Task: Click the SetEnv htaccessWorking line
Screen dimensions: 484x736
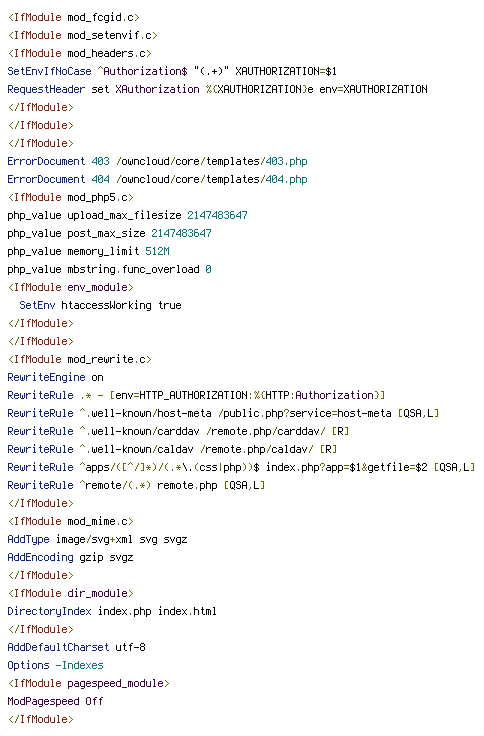Action: pos(100,305)
